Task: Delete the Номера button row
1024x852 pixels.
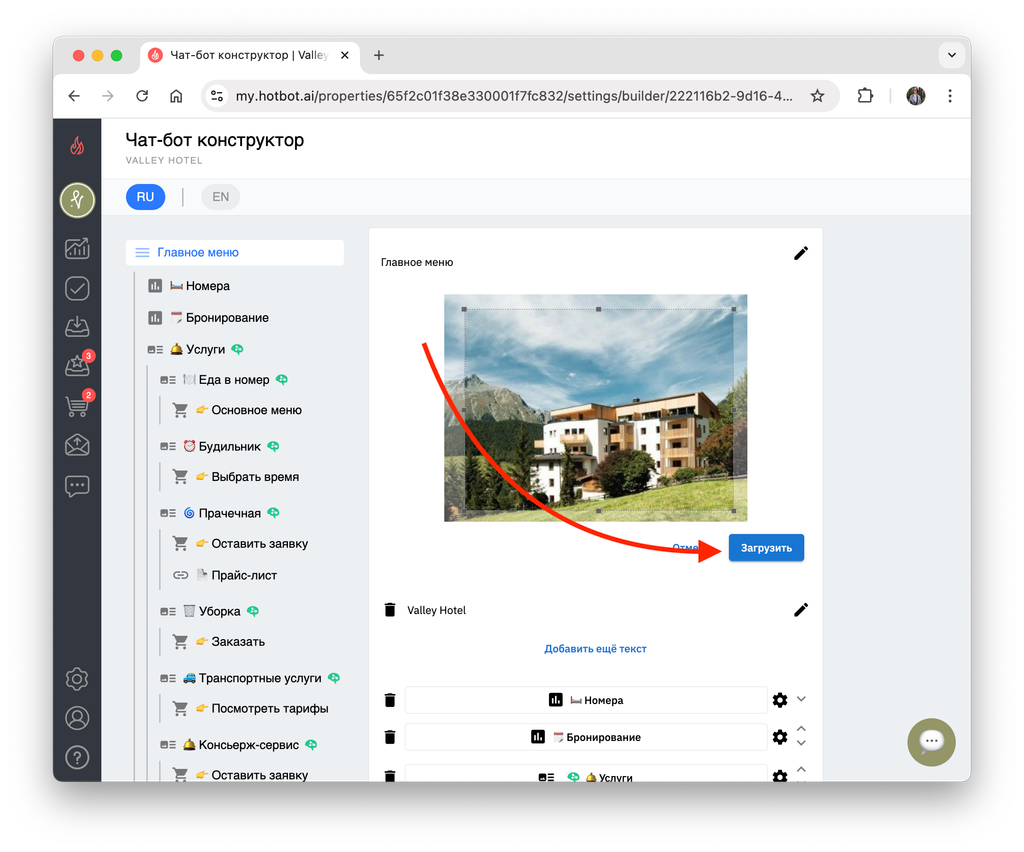Action: 390,700
